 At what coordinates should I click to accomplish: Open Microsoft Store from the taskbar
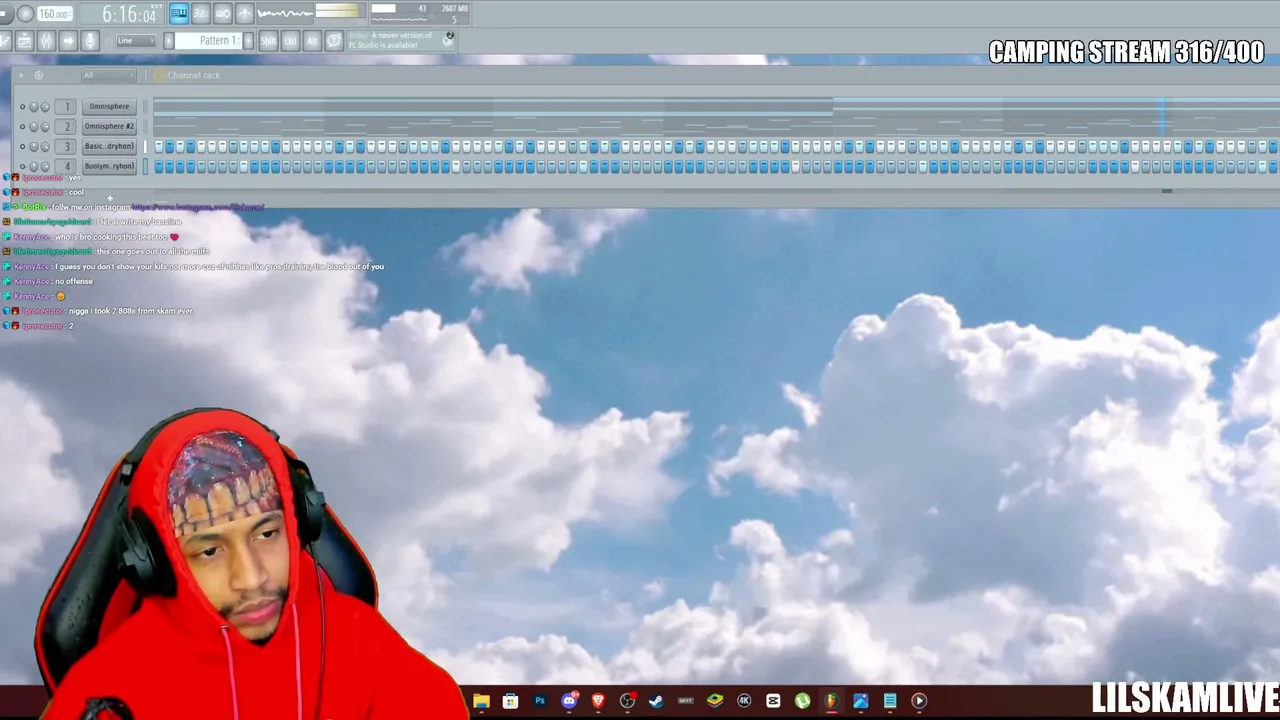point(510,701)
